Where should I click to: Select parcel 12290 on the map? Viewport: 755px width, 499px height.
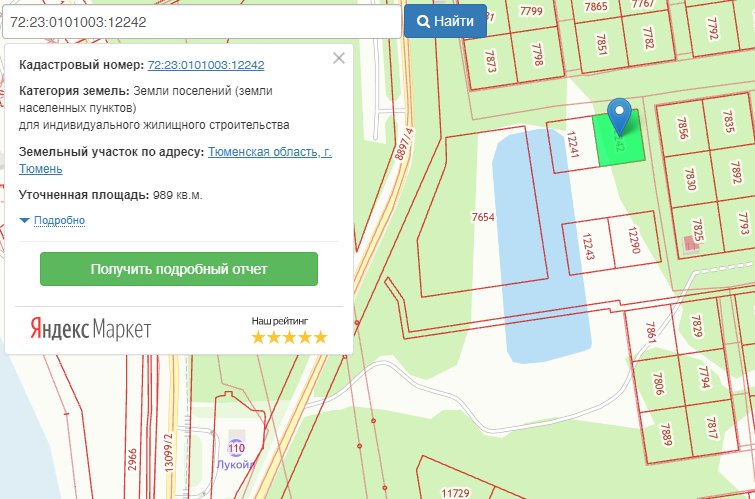[x=633, y=240]
